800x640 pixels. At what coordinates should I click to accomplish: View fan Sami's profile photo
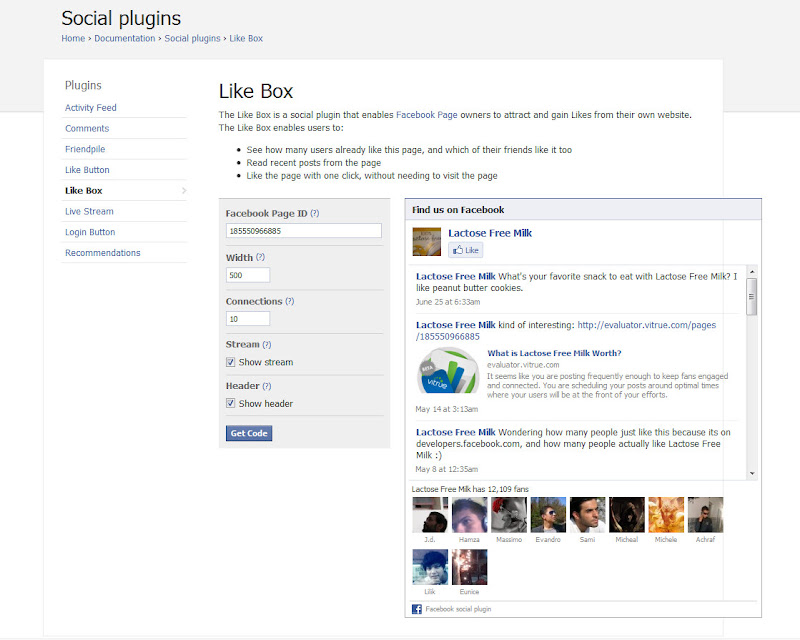(x=587, y=514)
